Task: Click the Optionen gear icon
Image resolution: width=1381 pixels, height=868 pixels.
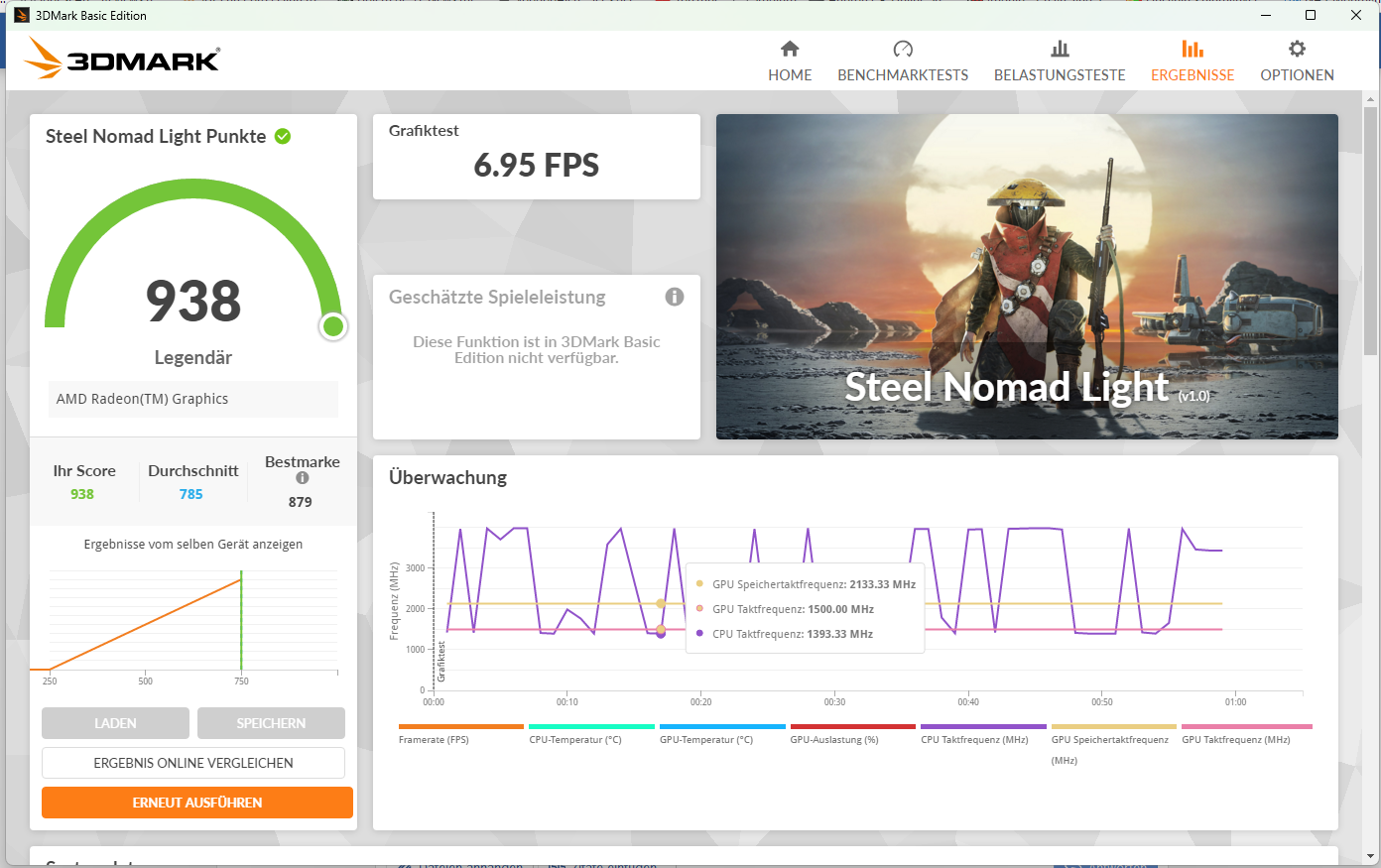Action: click(x=1297, y=49)
